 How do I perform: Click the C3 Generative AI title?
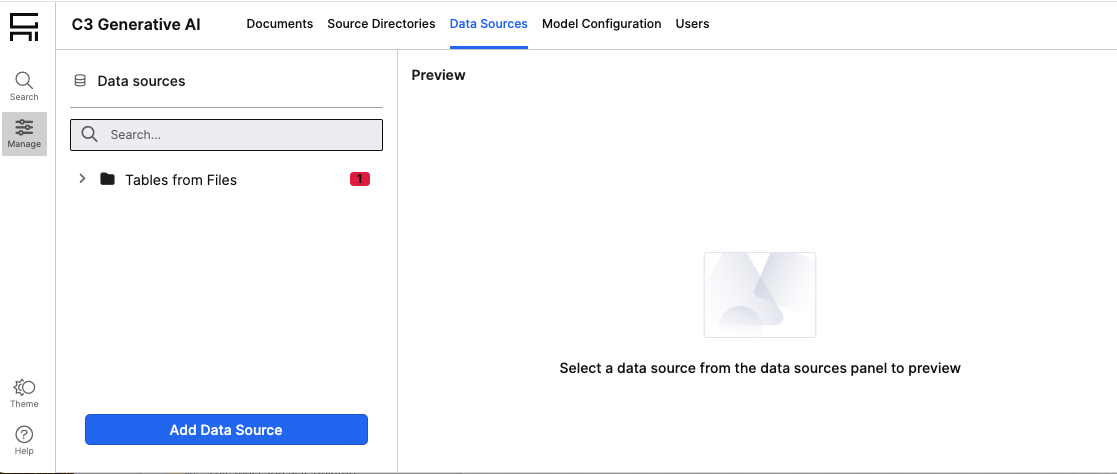pyautogui.click(x=136, y=24)
